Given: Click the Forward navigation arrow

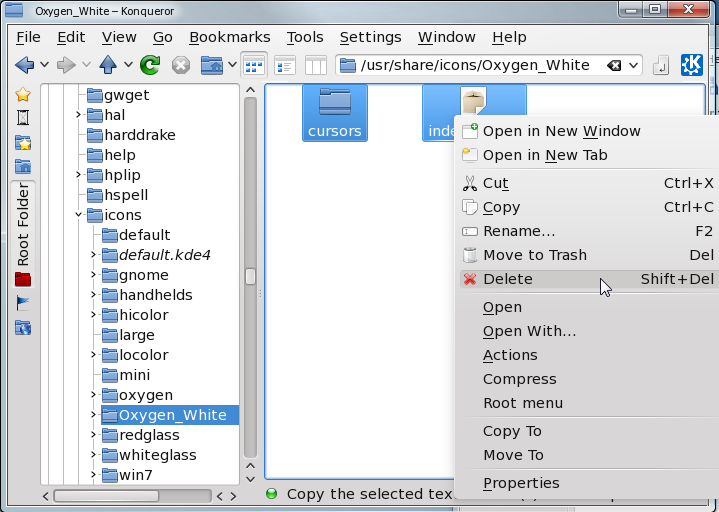Looking at the screenshot, I should [x=66, y=65].
